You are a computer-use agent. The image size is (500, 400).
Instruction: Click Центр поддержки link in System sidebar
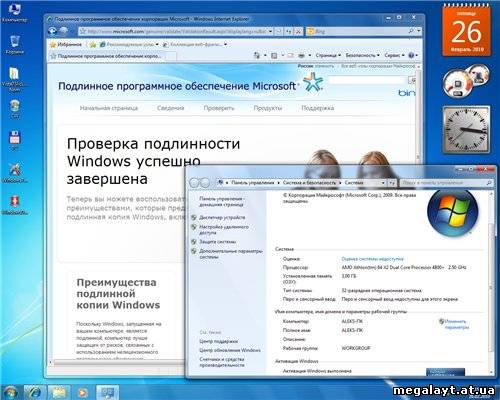point(218,341)
